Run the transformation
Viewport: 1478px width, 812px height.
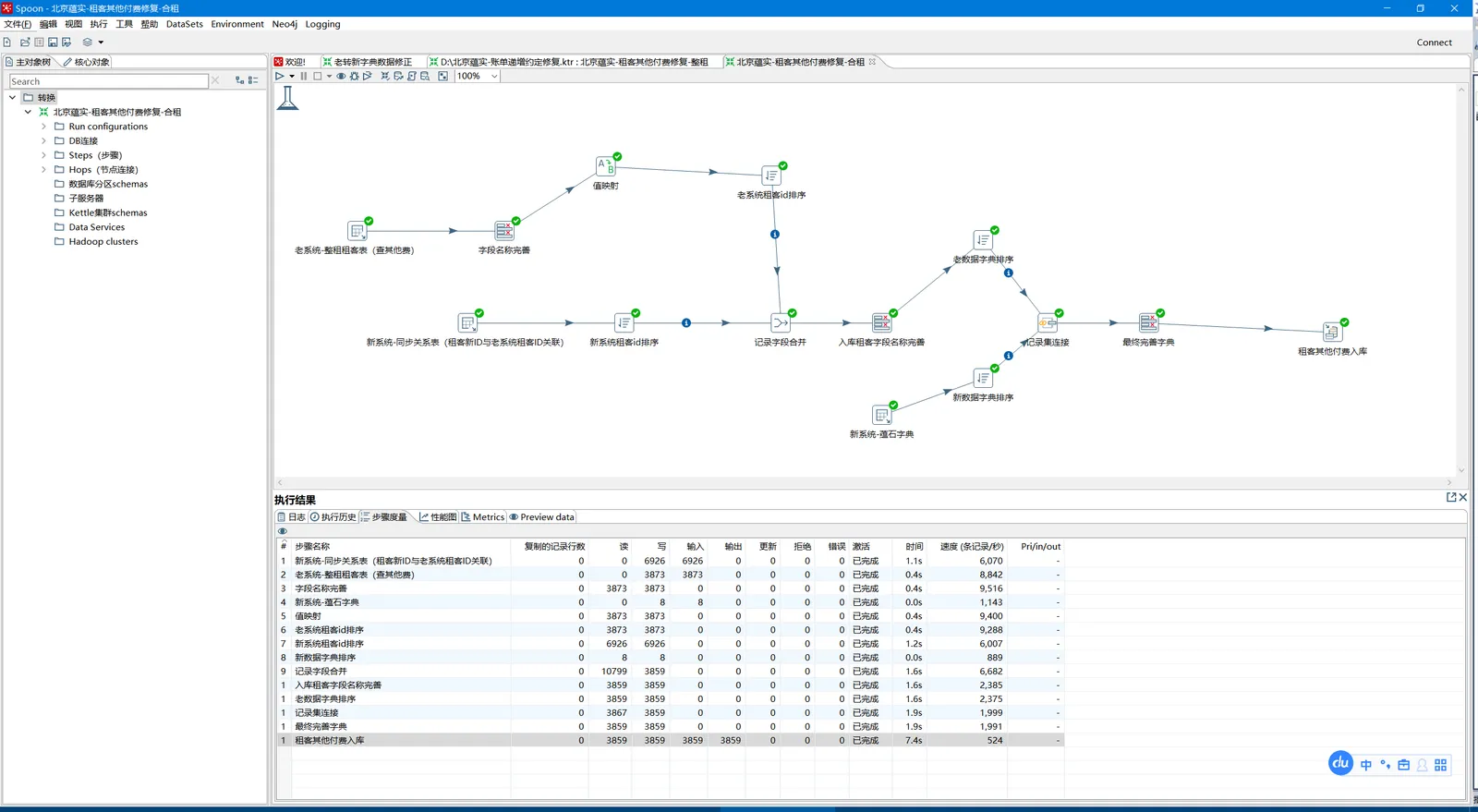coord(279,76)
